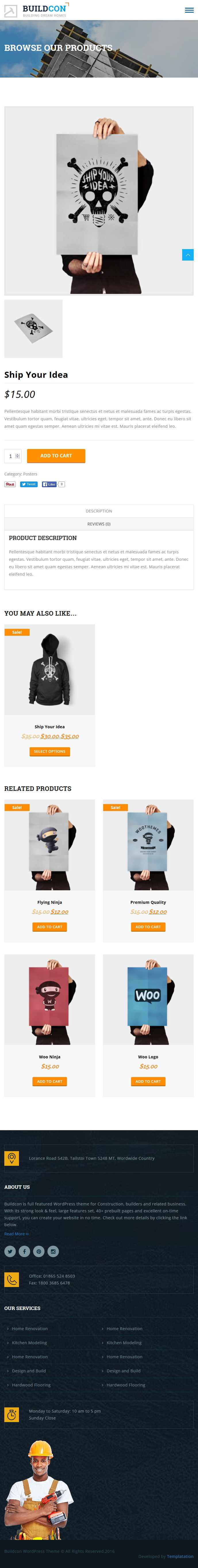198x1568 pixels.
Task: Share product with Tweet button
Action: coord(29,485)
